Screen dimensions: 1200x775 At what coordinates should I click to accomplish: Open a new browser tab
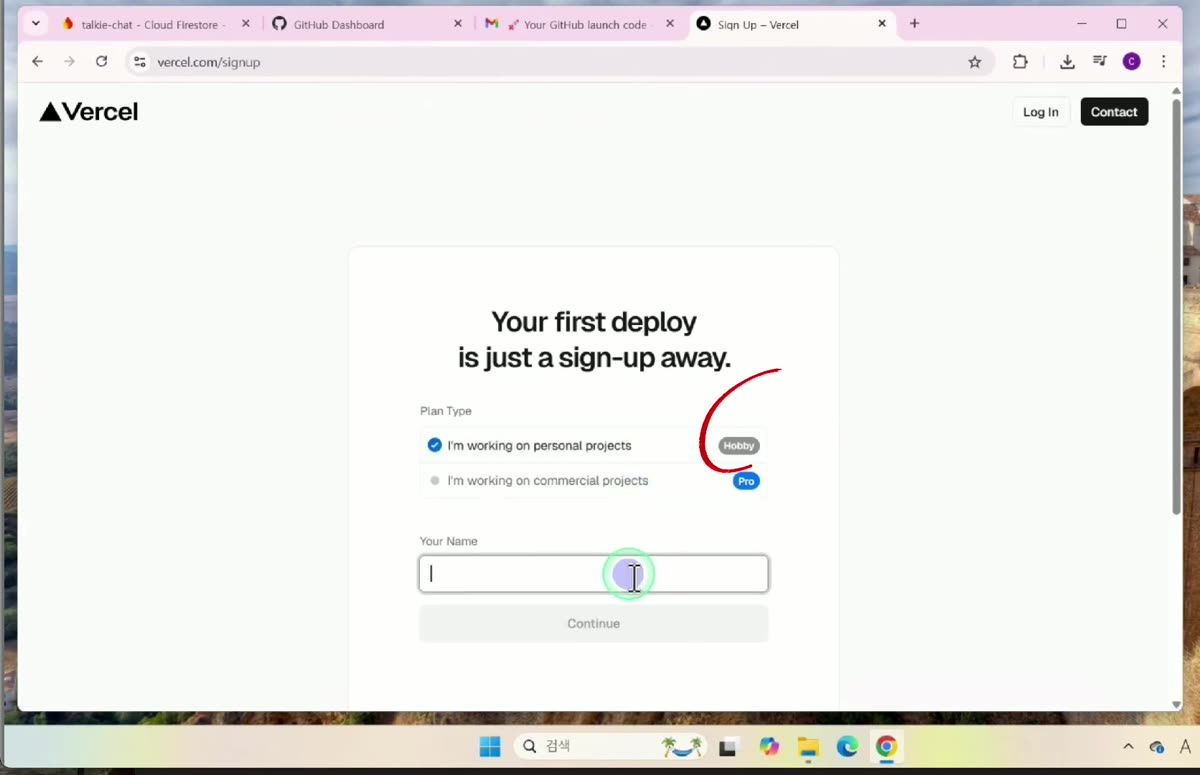(x=914, y=24)
